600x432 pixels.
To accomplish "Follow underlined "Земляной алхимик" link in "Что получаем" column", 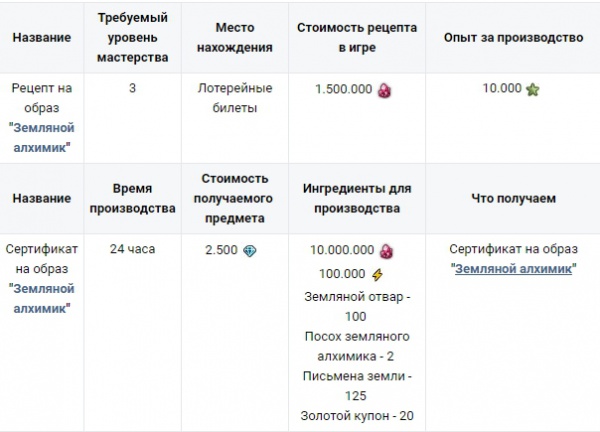I will pyautogui.click(x=513, y=269).
